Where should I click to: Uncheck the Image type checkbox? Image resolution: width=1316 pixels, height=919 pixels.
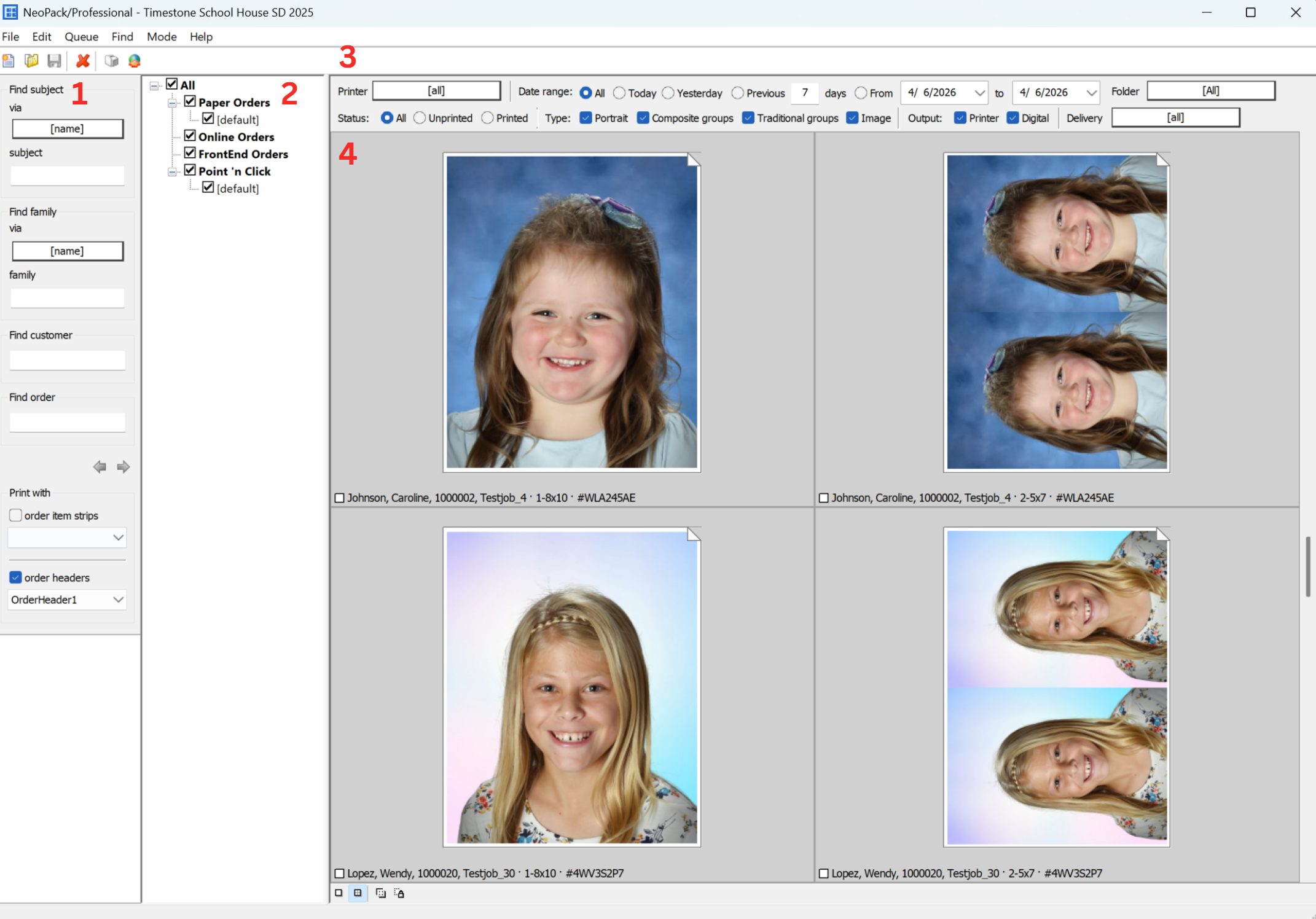pos(853,118)
